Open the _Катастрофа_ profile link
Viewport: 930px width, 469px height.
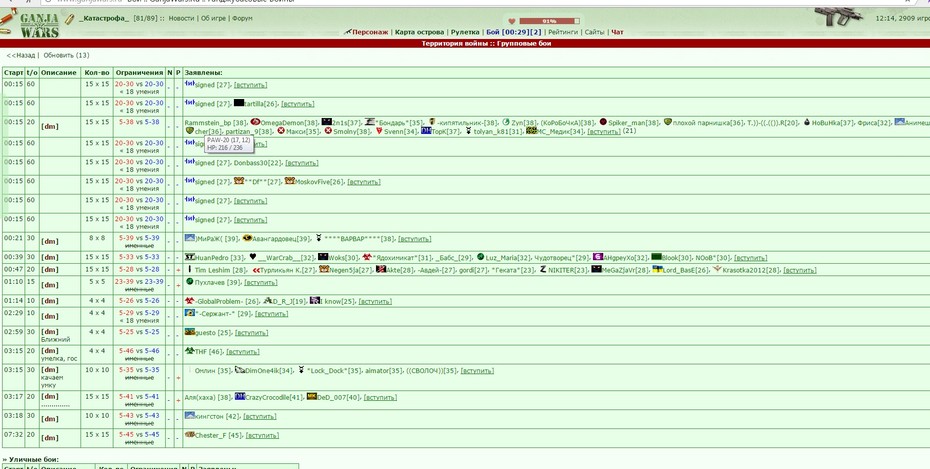click(x=104, y=18)
